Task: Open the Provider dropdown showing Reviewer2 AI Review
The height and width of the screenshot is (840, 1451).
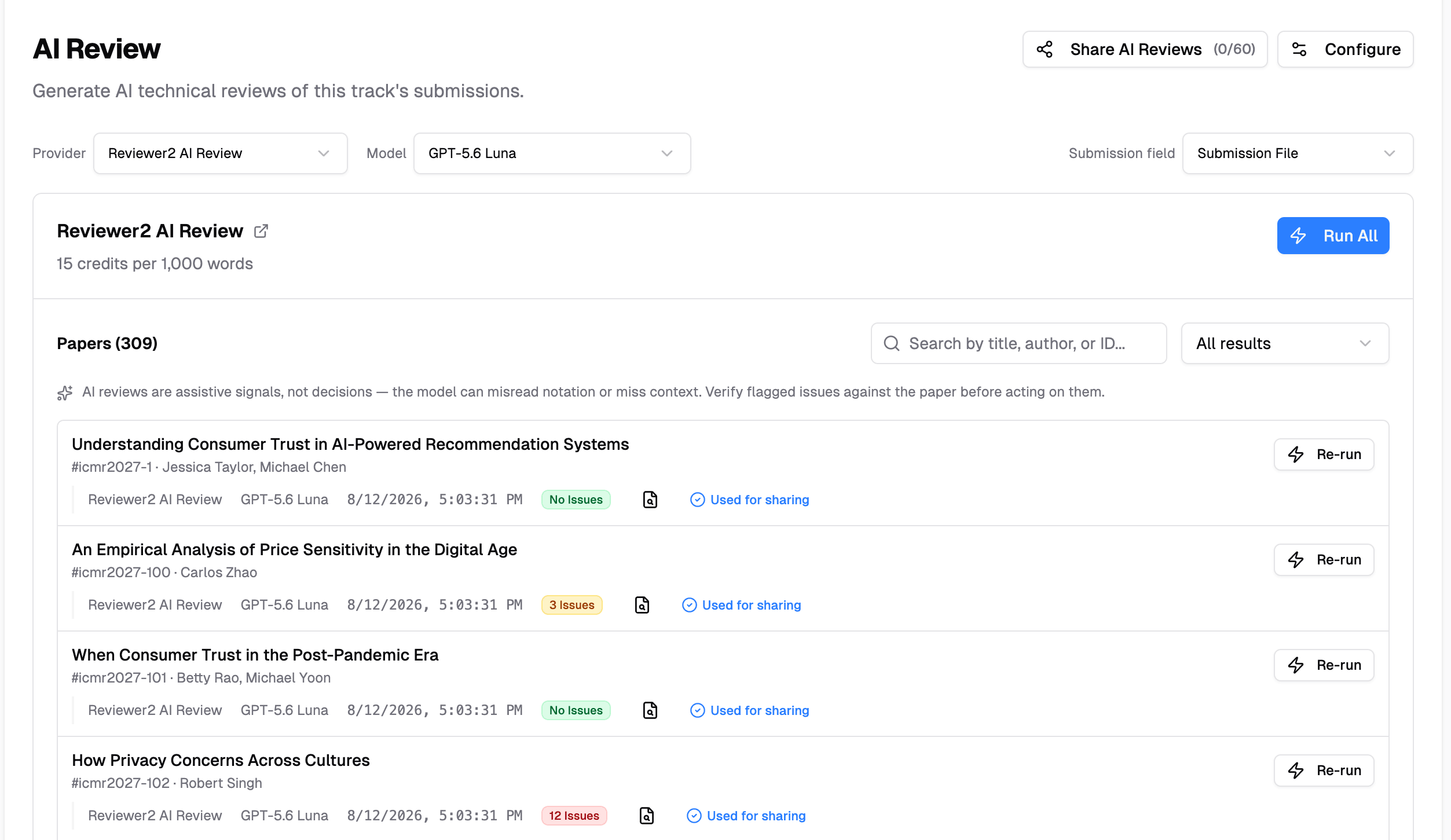Action: [221, 153]
